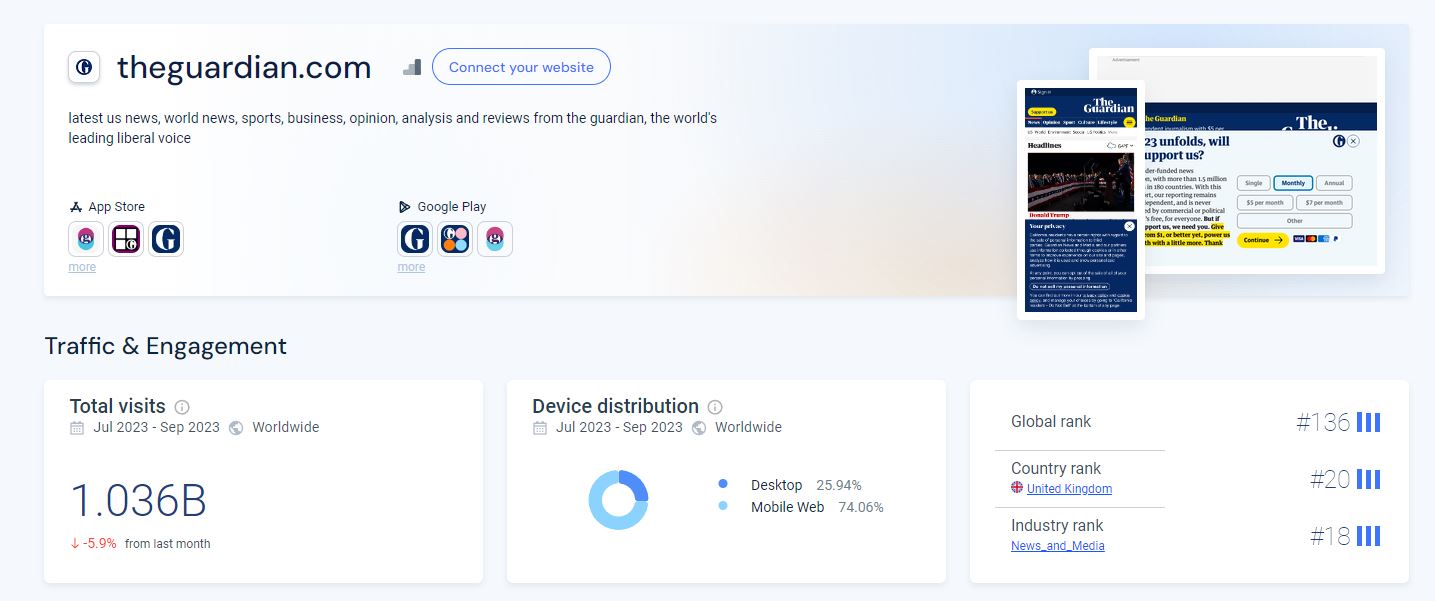Open the third Google Play app icon
1435x601 pixels.
pos(495,239)
